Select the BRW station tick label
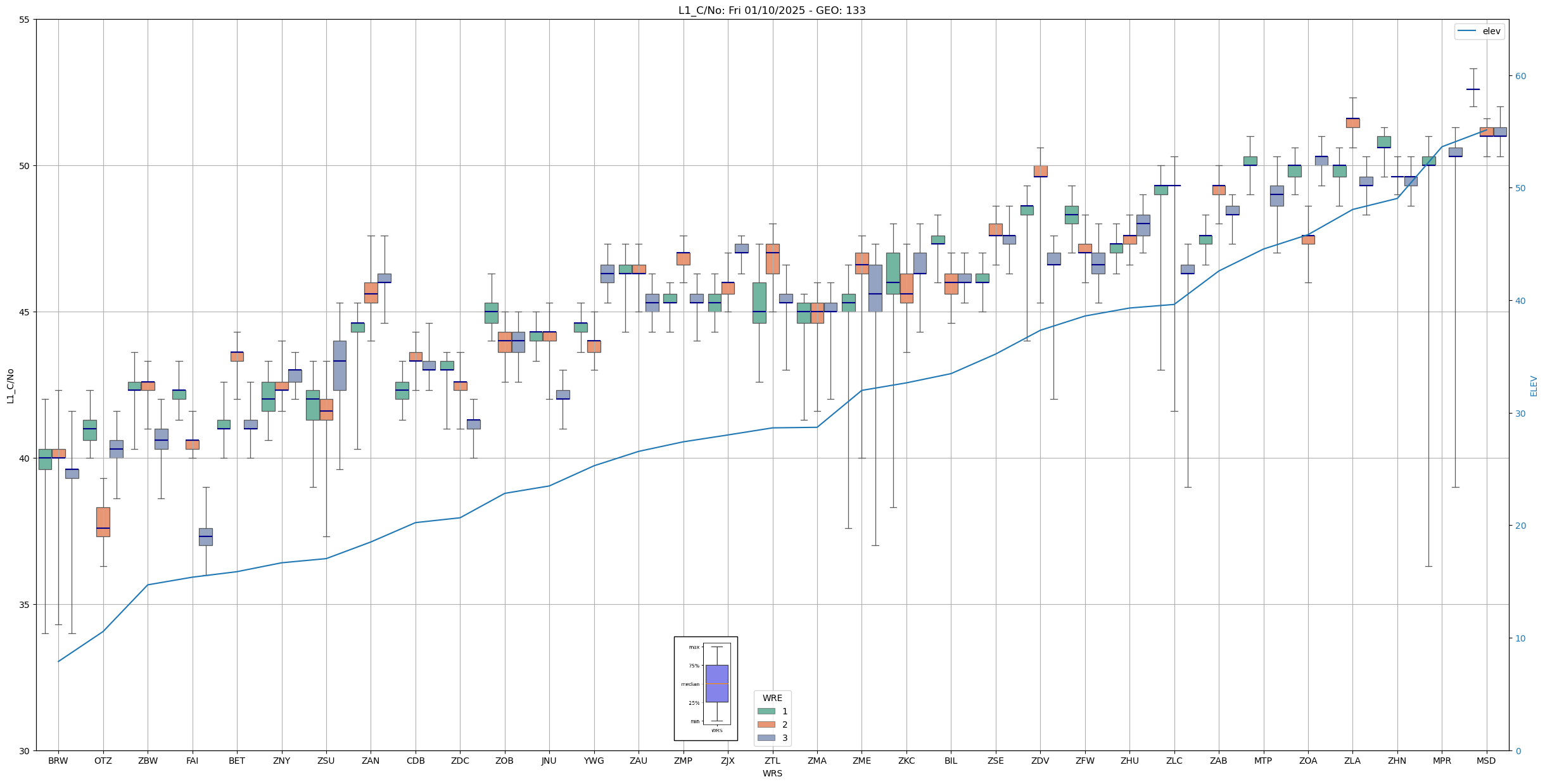The width and height of the screenshot is (1545, 784). pos(58,761)
